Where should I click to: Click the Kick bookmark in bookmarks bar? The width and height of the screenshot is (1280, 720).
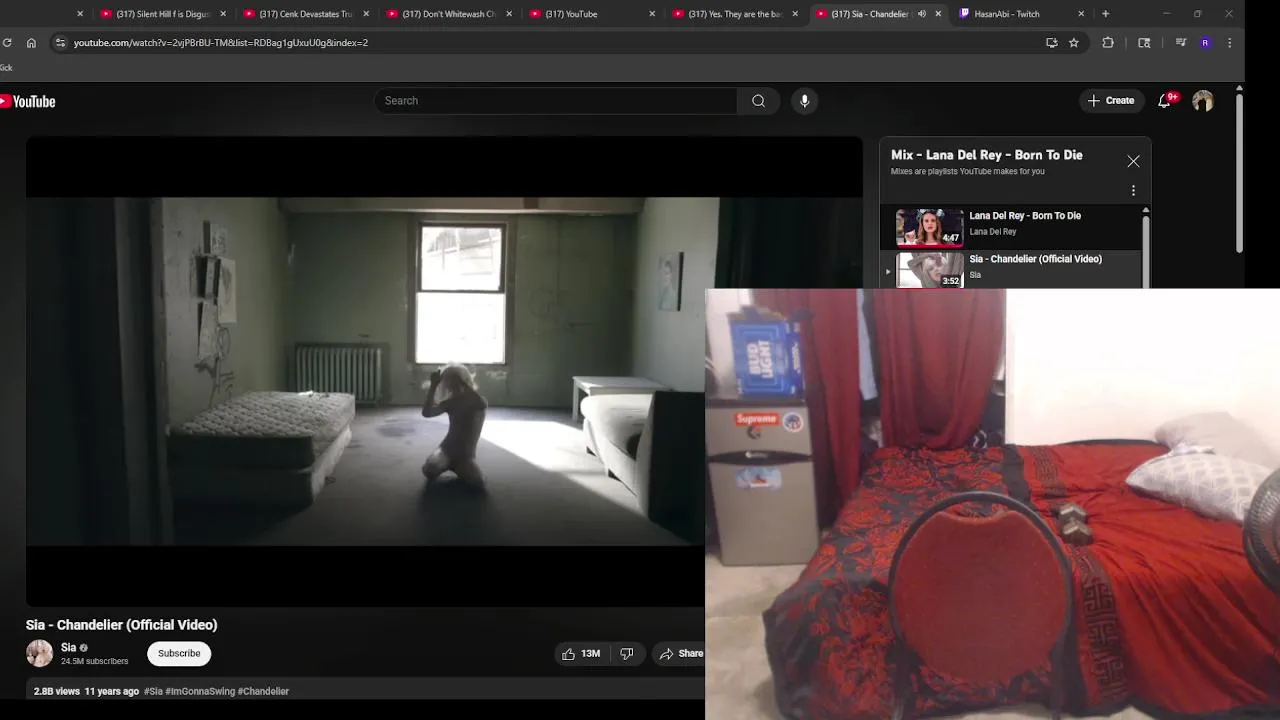click(x=6, y=68)
